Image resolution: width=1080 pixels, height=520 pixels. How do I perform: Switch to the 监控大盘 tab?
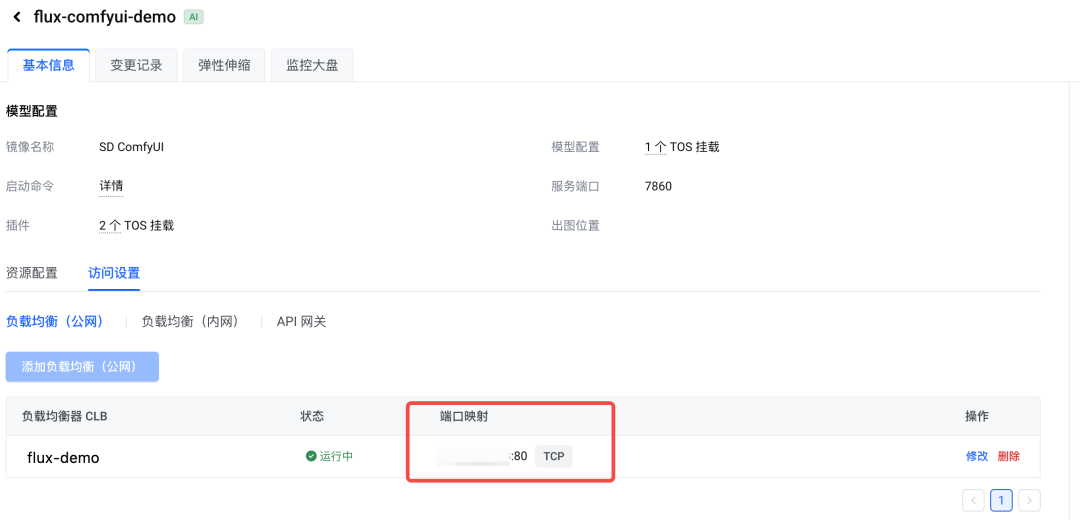312,65
